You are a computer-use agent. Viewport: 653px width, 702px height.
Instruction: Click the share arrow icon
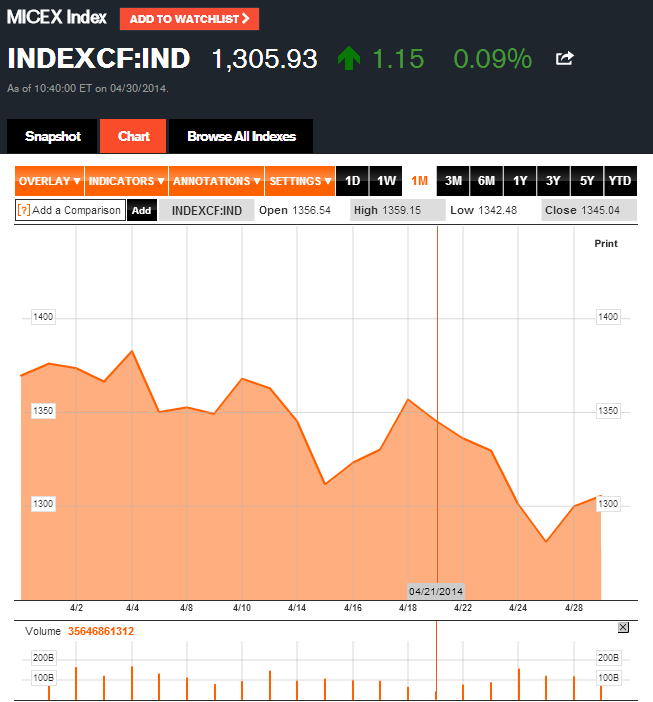pos(565,59)
